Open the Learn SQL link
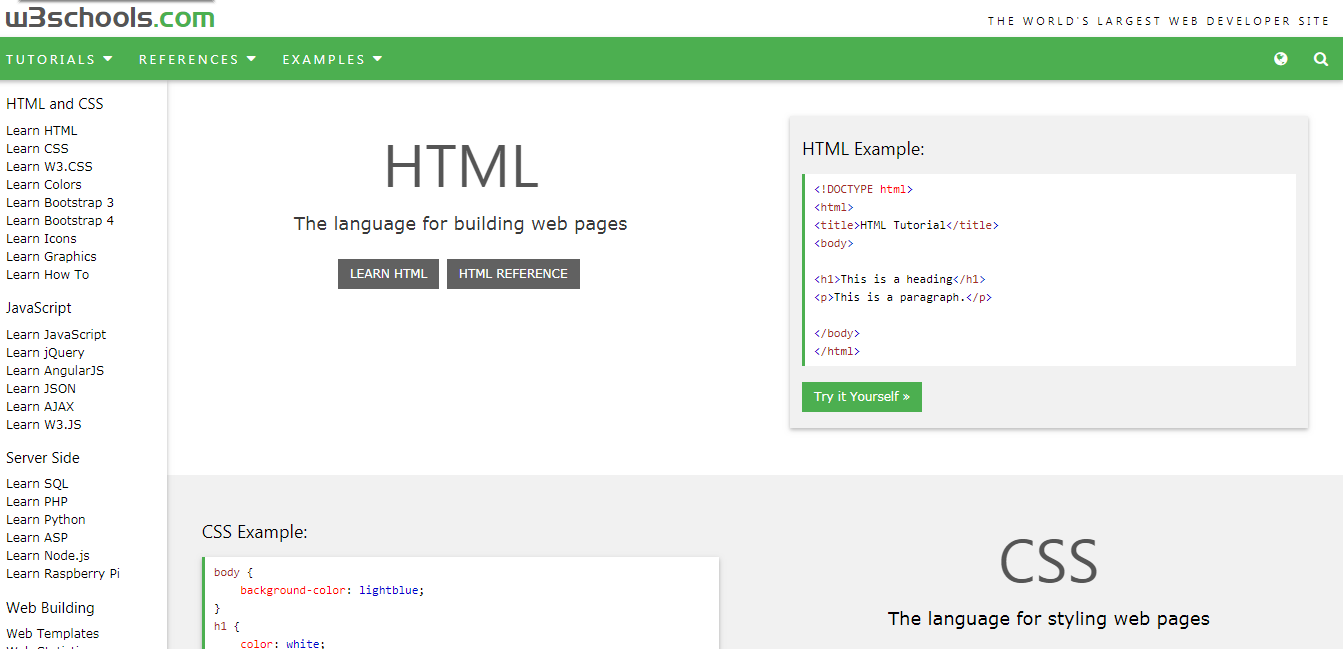This screenshot has width=1343, height=649. coord(37,484)
